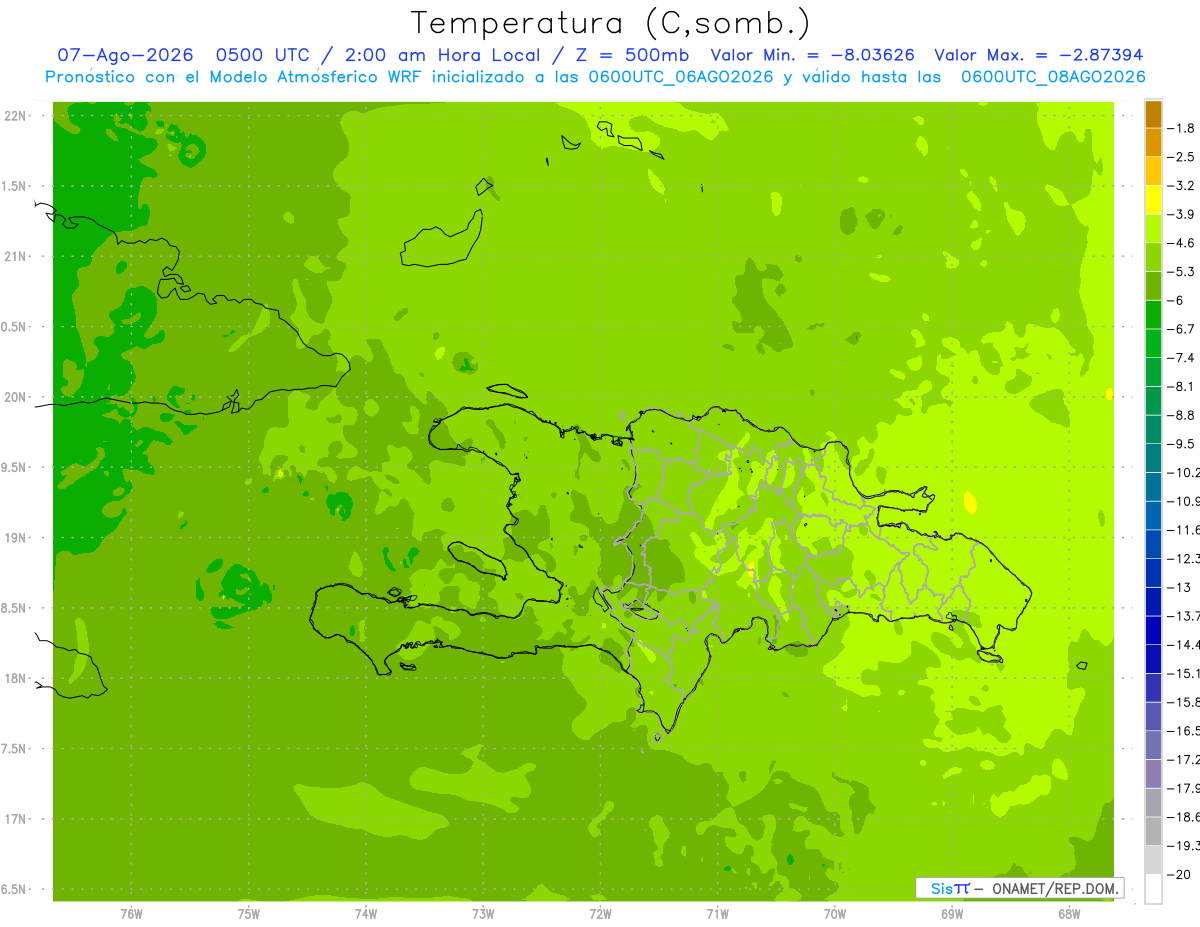The width and height of the screenshot is (1200, 927).
Task: Select the gray colorbar segment between -18.6 and -19.3
Action: pos(1153,831)
